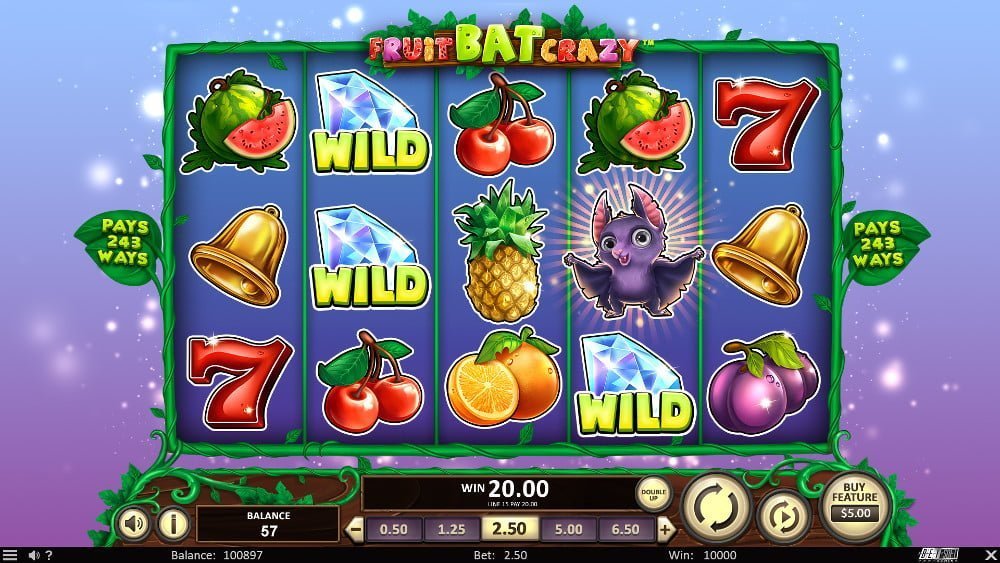Click the purple plum symbol

pyautogui.click(x=763, y=384)
